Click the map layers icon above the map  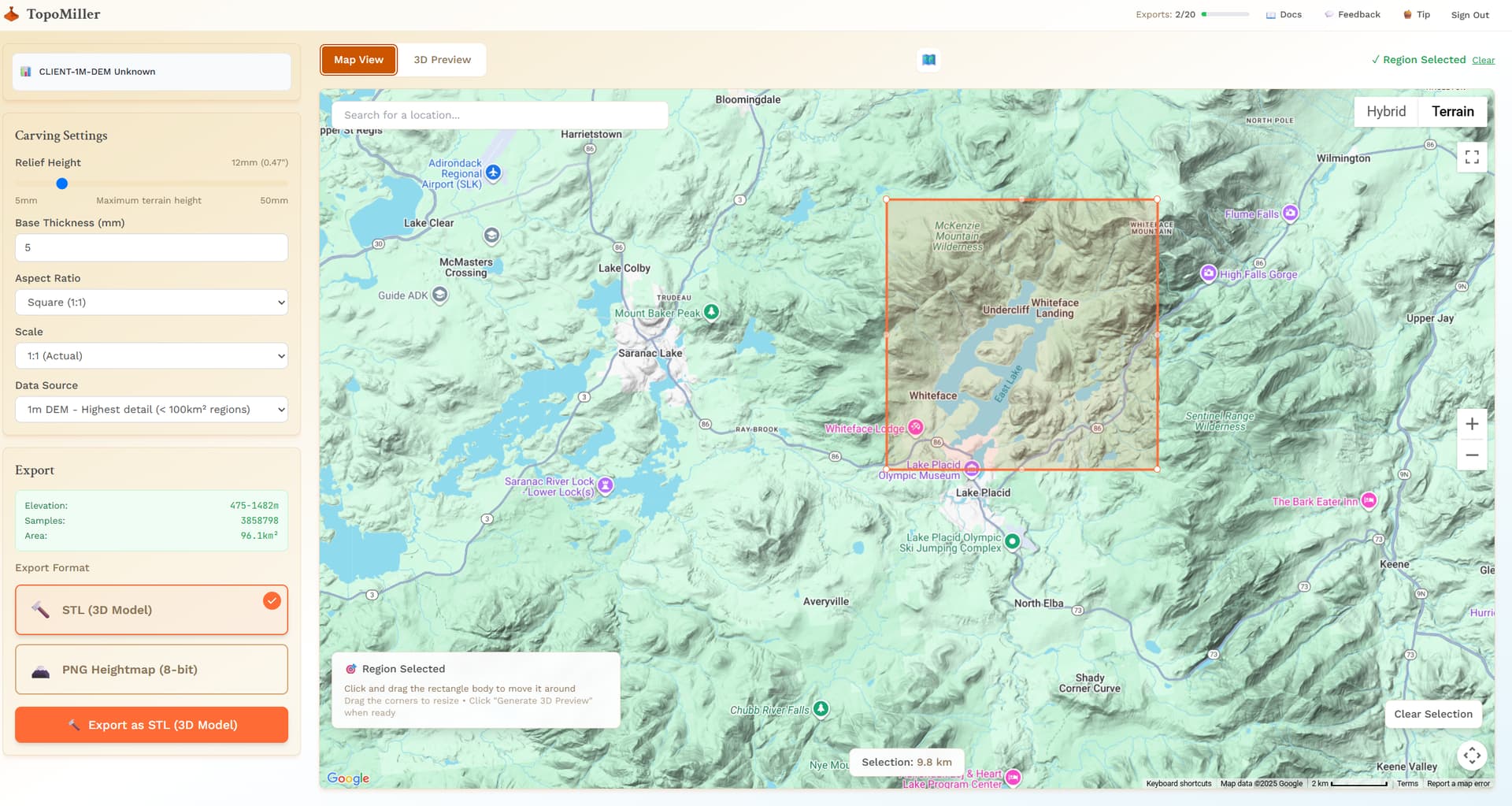click(928, 60)
